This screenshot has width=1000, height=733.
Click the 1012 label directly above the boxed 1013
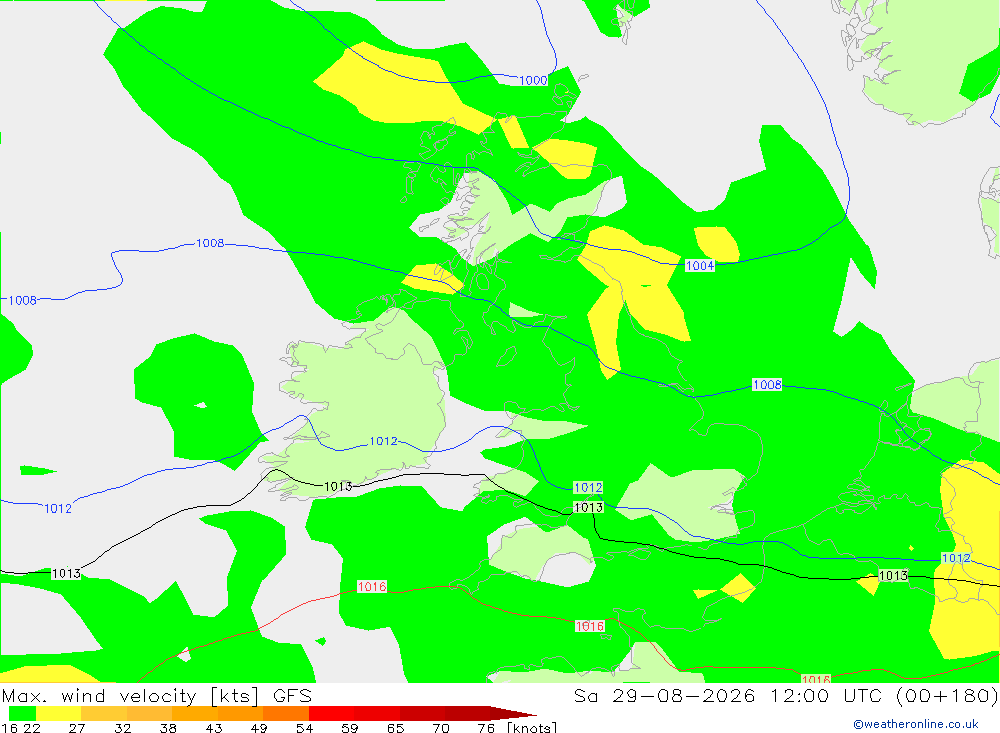[x=588, y=487]
